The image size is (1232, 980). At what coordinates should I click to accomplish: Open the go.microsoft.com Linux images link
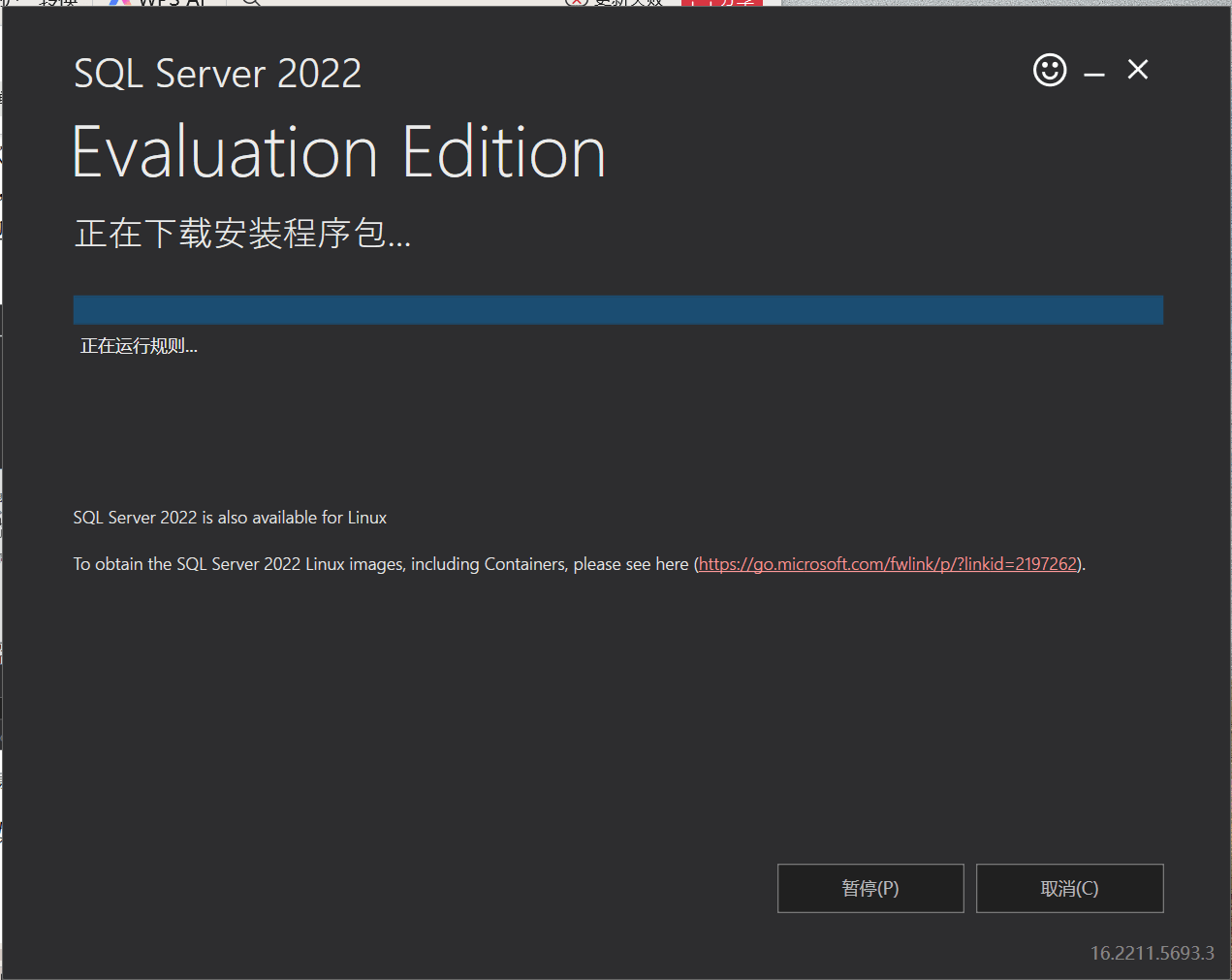point(888,564)
